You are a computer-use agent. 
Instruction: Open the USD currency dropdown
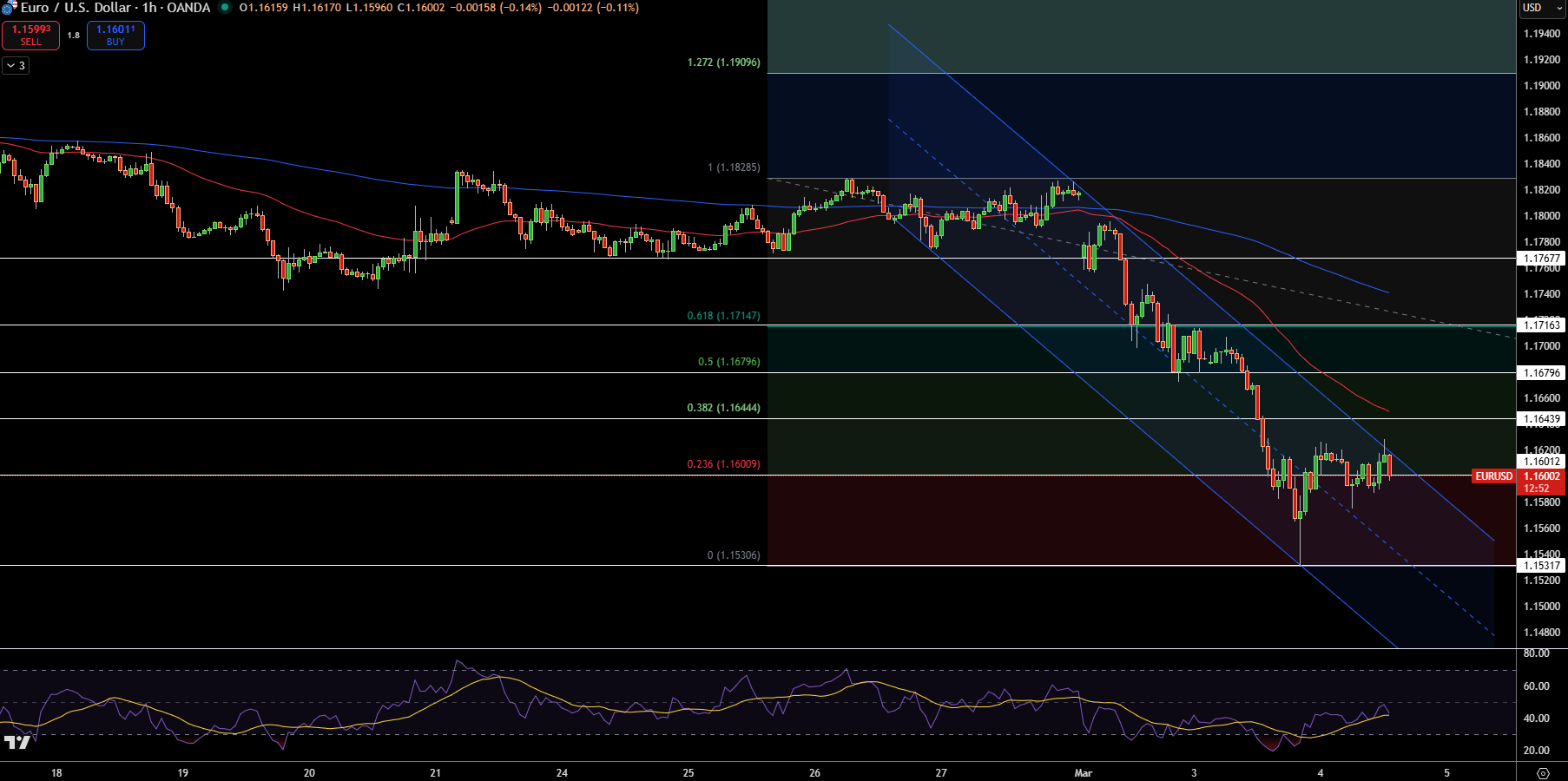click(1542, 8)
